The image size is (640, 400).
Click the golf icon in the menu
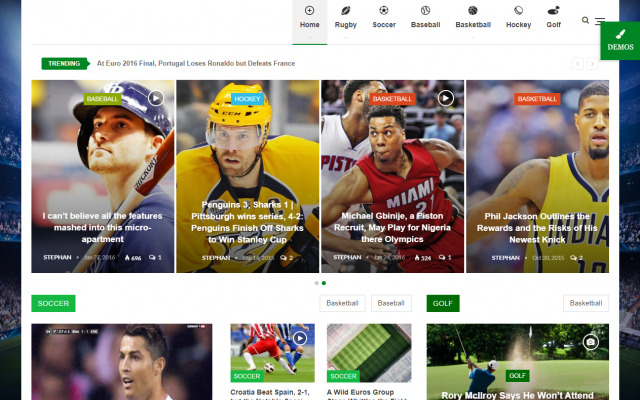553,10
